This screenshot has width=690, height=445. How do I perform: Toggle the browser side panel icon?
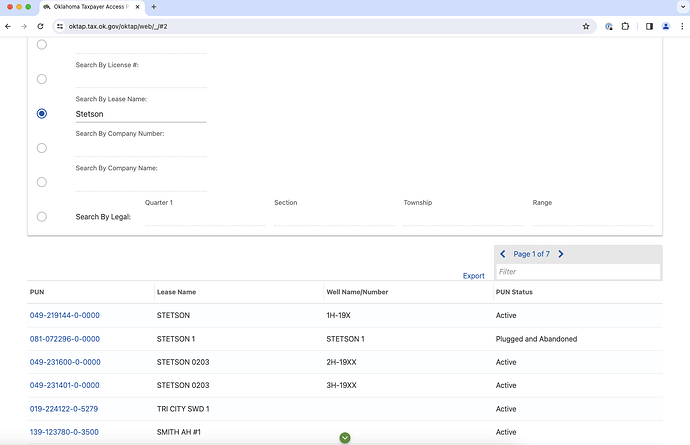pos(649,26)
